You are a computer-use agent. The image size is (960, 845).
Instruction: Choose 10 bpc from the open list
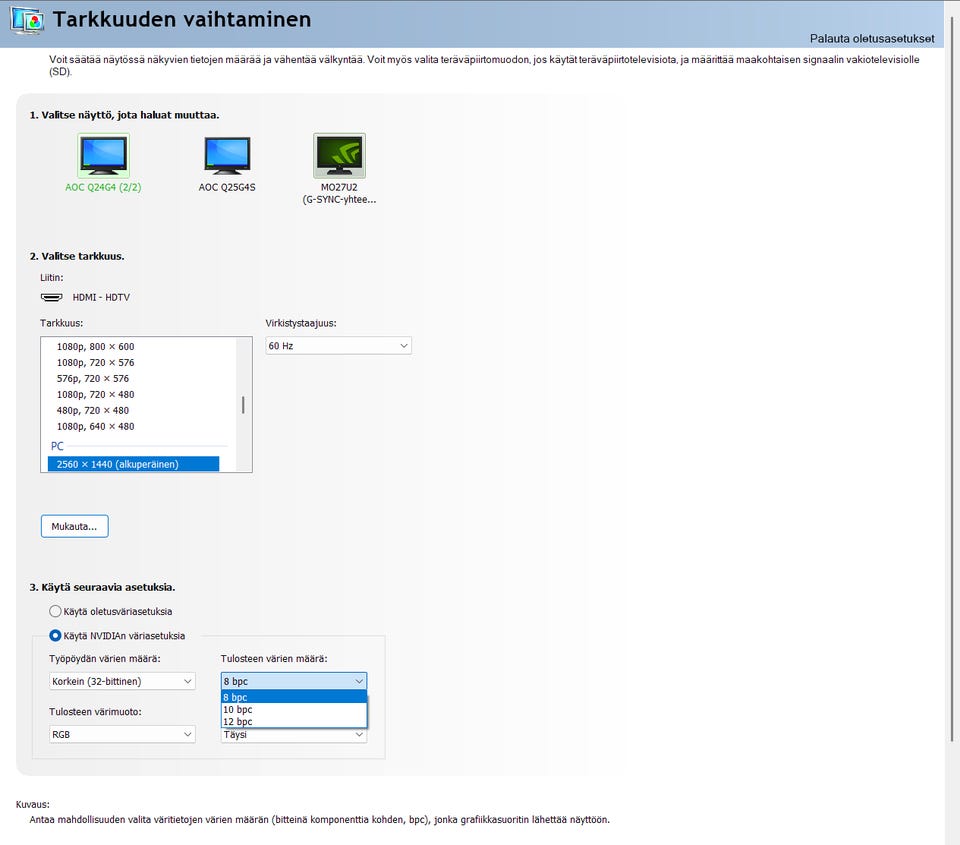[x=294, y=709]
